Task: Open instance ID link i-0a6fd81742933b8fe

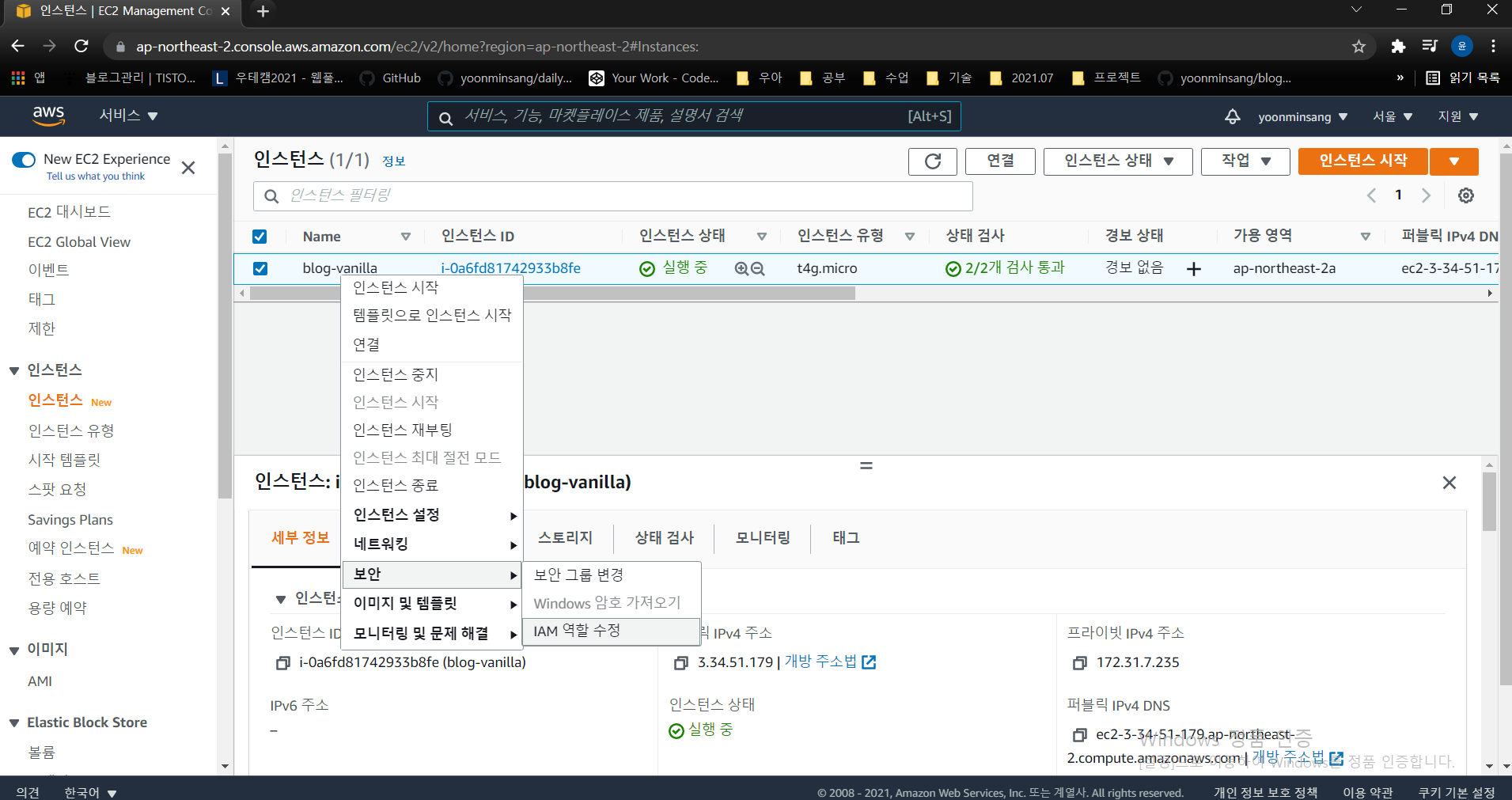Action: (510, 269)
